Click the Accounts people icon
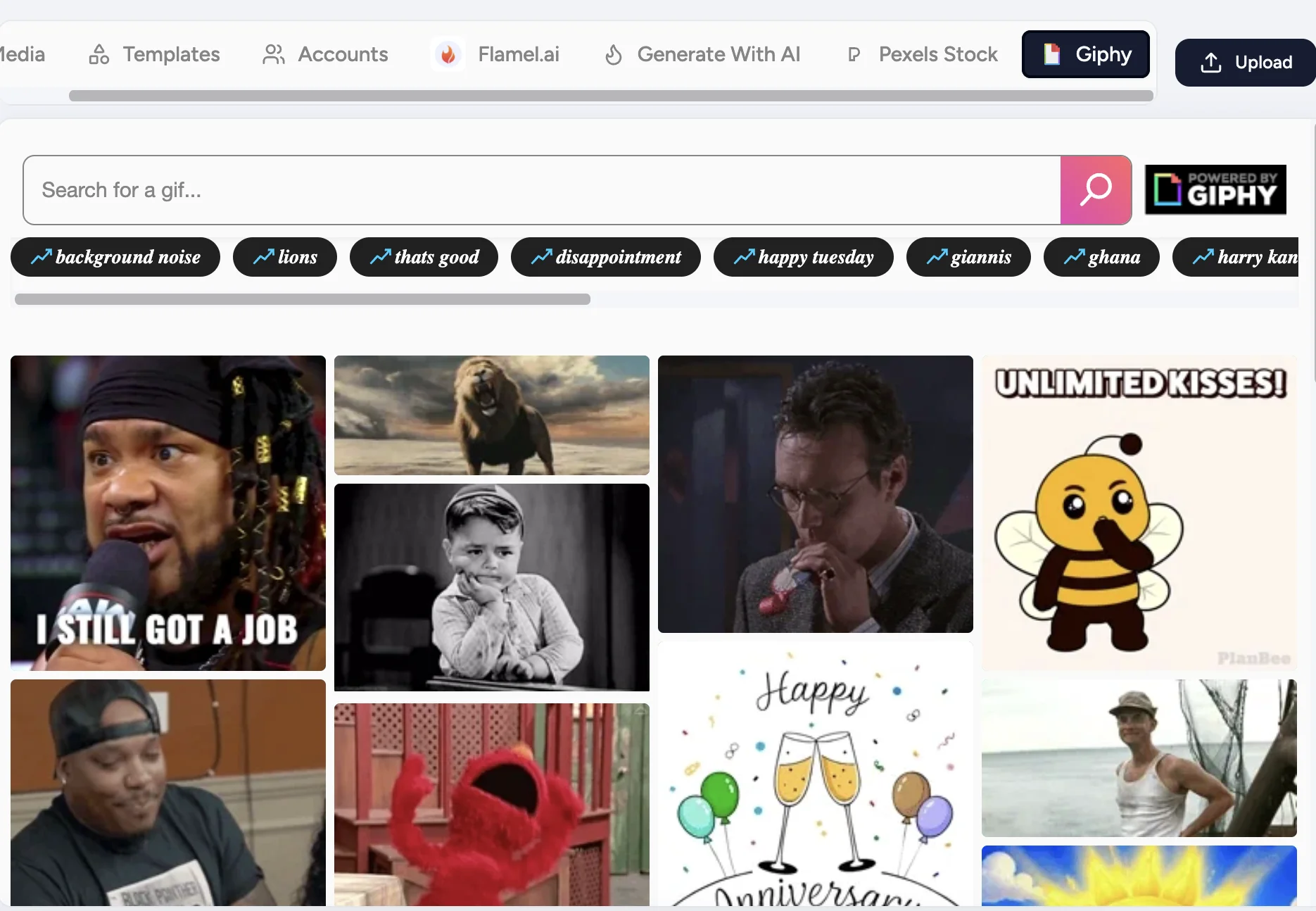1316x911 pixels. point(273,54)
